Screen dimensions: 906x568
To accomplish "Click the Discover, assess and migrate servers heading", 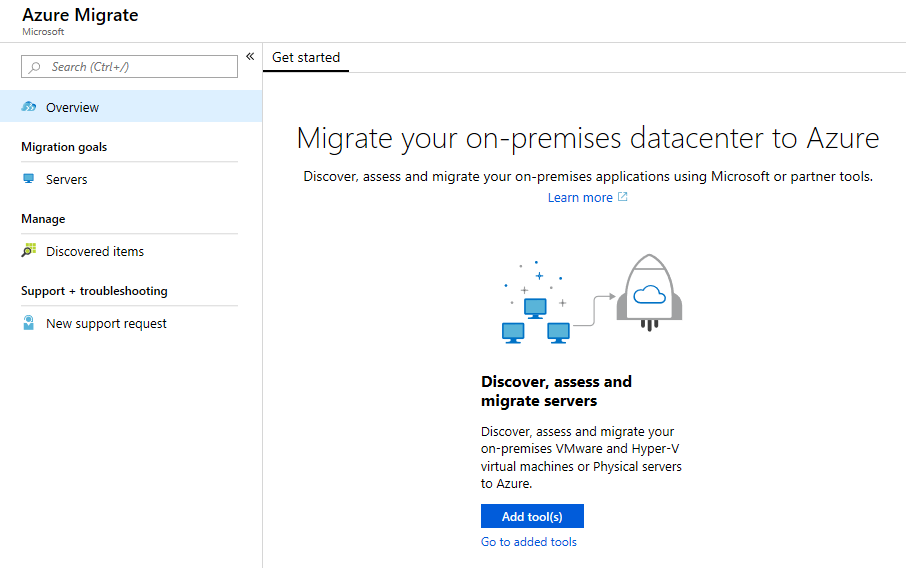I will click(x=556, y=391).
